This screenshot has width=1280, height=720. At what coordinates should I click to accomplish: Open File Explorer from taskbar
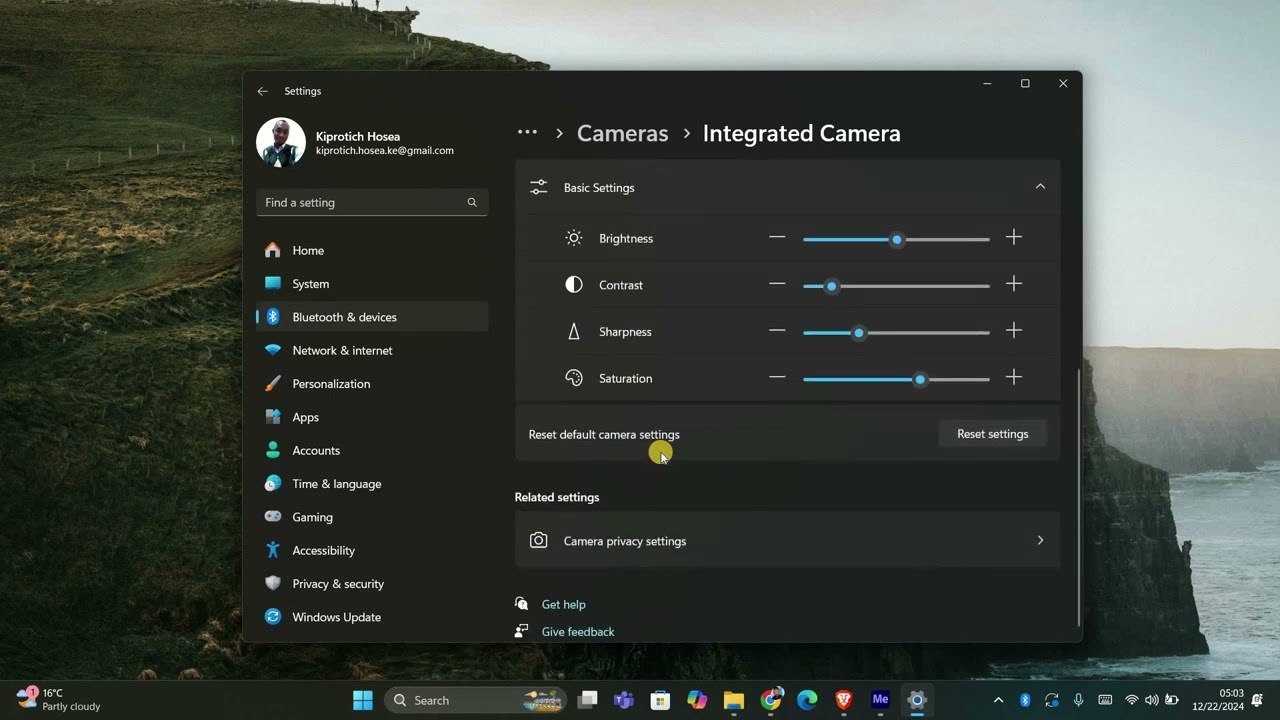(x=734, y=700)
